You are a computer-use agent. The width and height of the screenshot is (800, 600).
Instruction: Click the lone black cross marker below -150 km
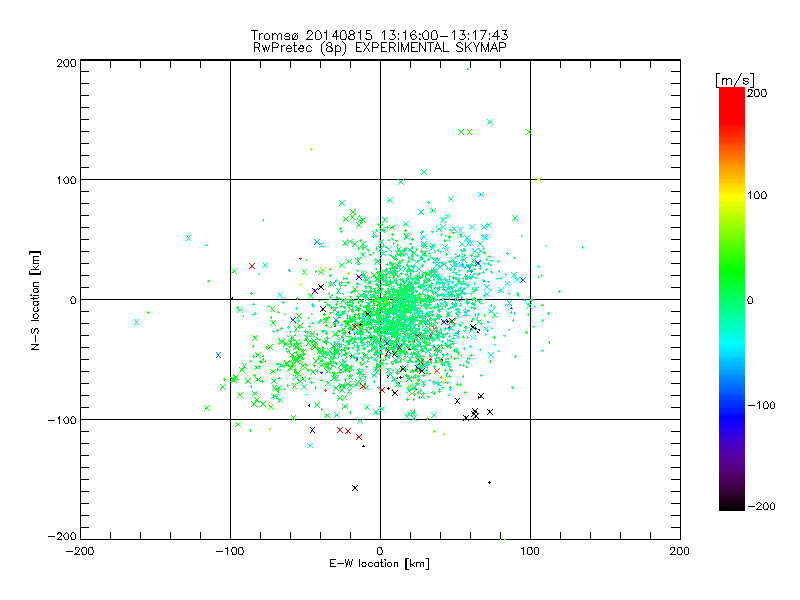click(x=355, y=488)
